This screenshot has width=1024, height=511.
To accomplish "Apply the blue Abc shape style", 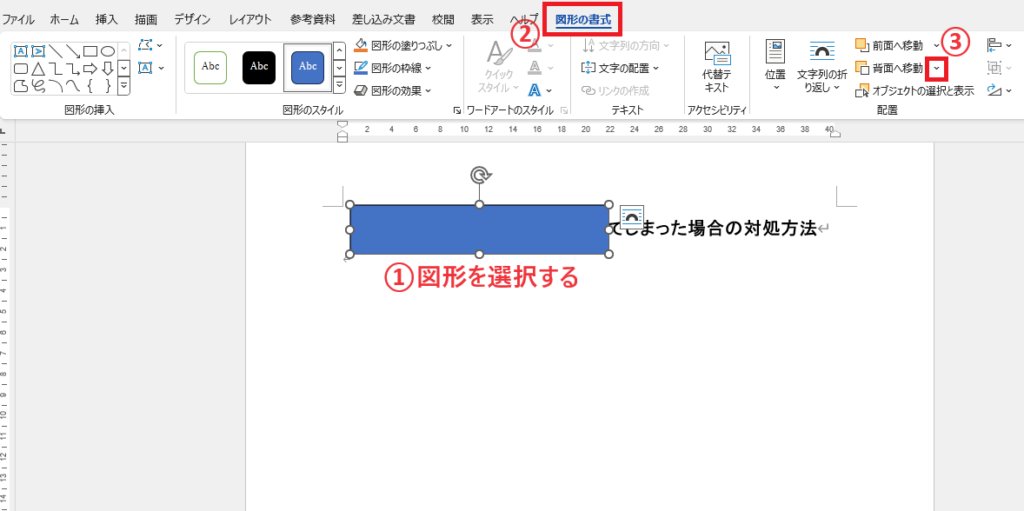I will 308,67.
